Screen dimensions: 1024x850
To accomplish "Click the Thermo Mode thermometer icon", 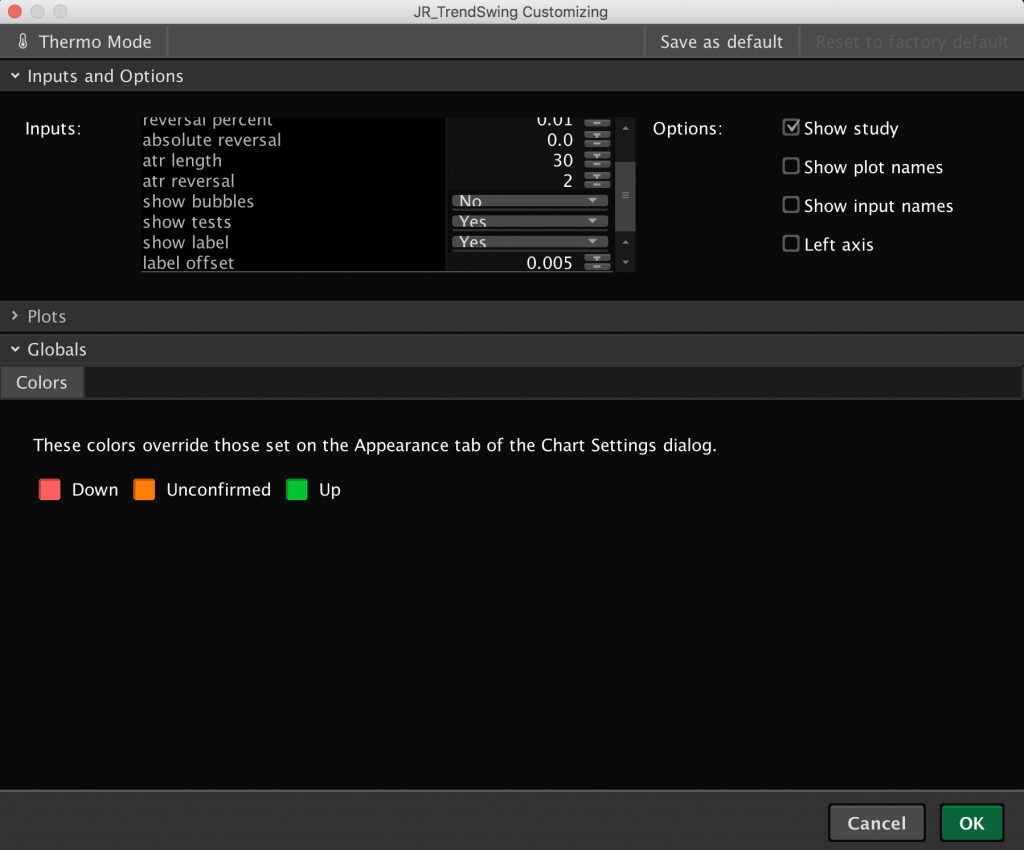I will coord(23,42).
